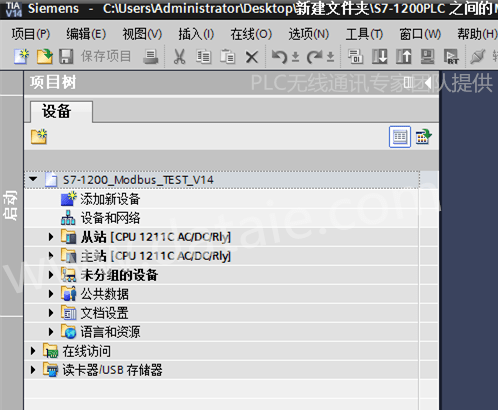Open the 编辑(E) menu
The image size is (498, 410).
(x=86, y=34)
